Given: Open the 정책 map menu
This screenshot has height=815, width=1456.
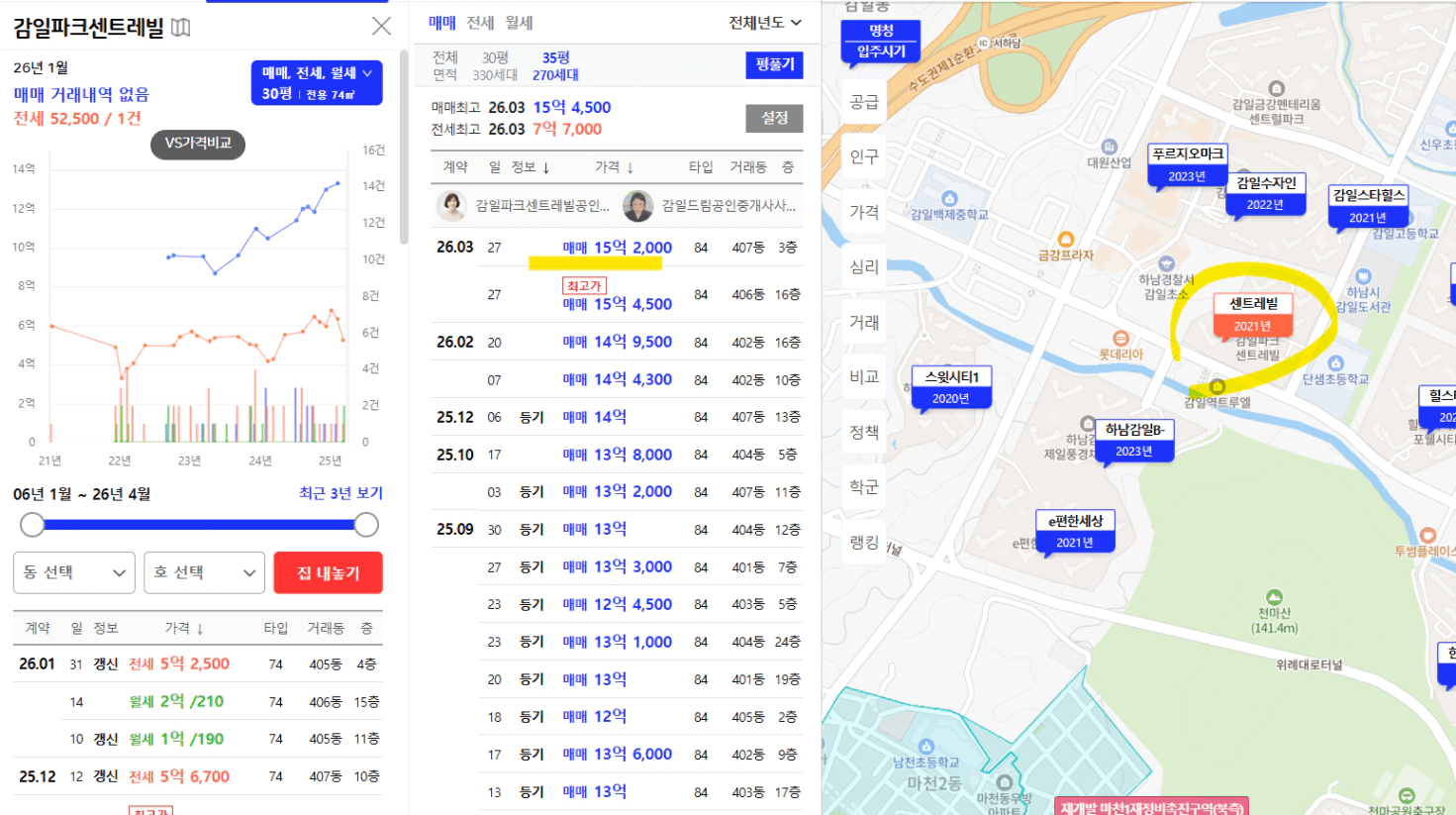Looking at the screenshot, I should (864, 432).
